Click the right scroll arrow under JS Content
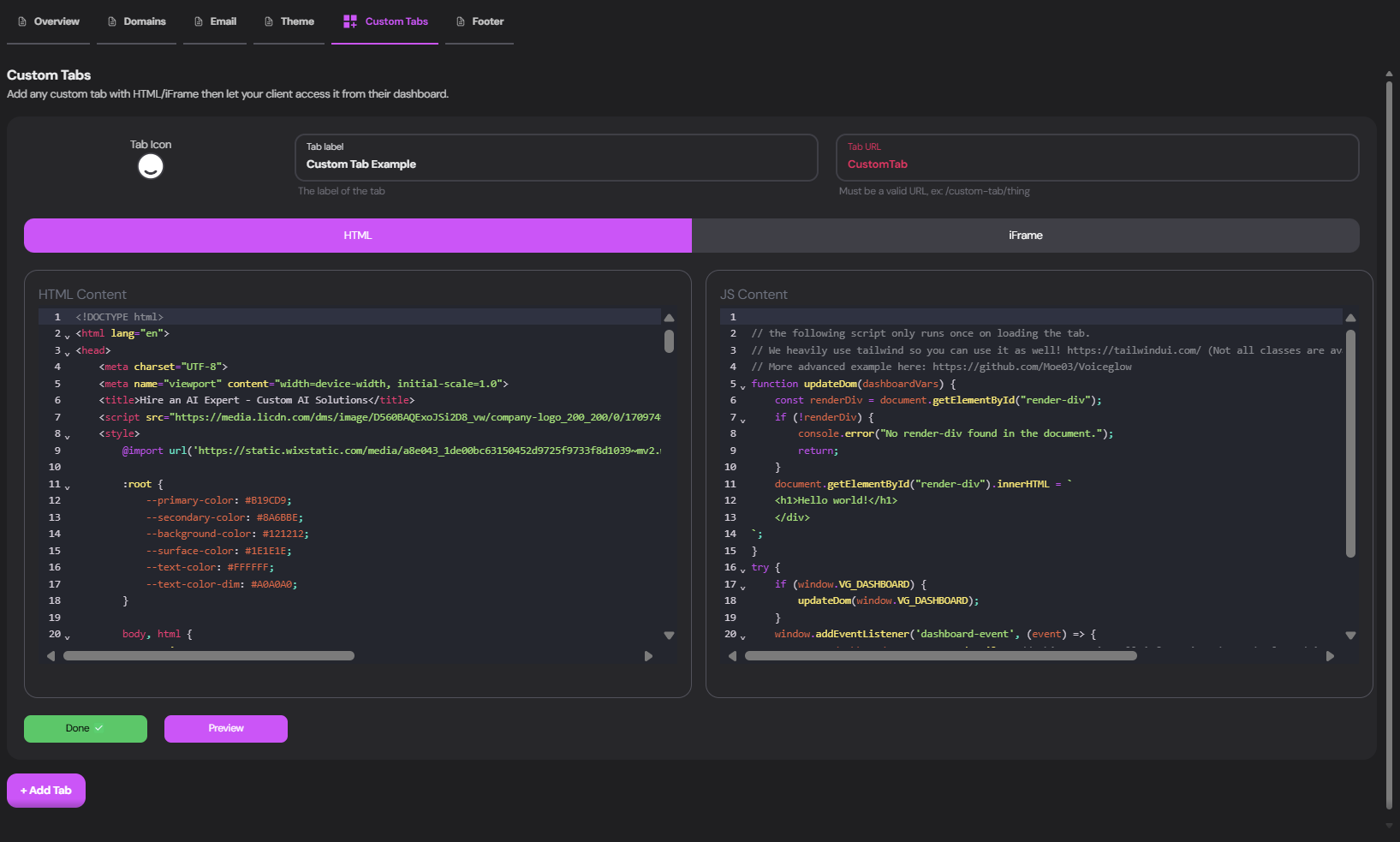 click(1330, 655)
